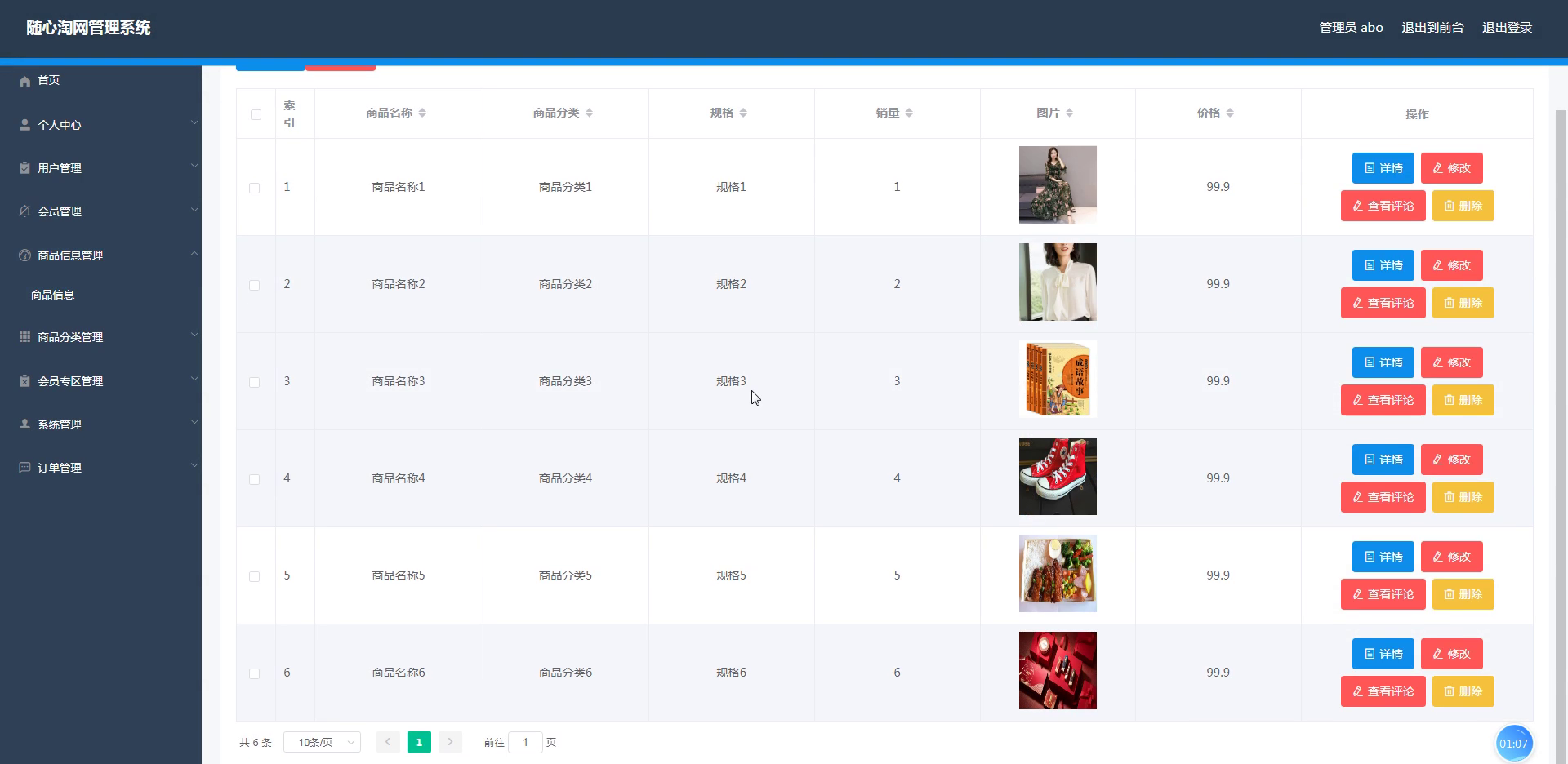The width and height of the screenshot is (1568, 764).
Task: Click 共 6 条 total count text
Action: point(255,743)
